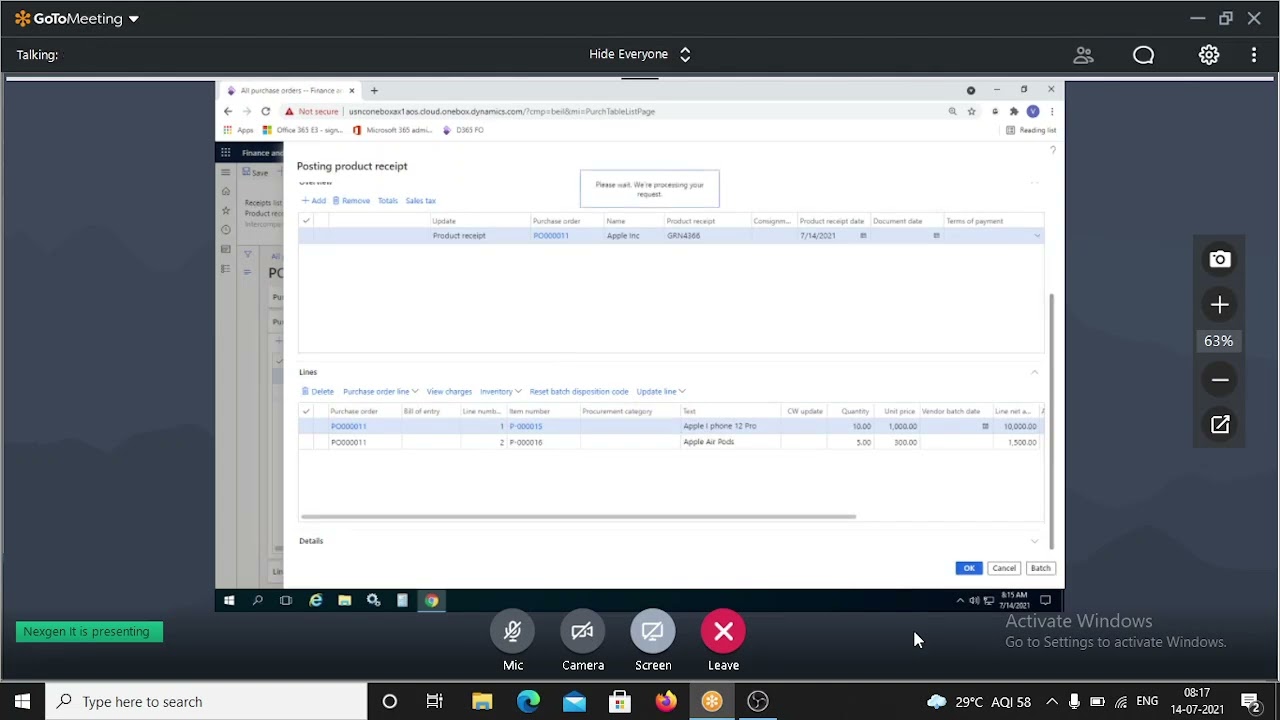Click the help question mark icon

1052,150
